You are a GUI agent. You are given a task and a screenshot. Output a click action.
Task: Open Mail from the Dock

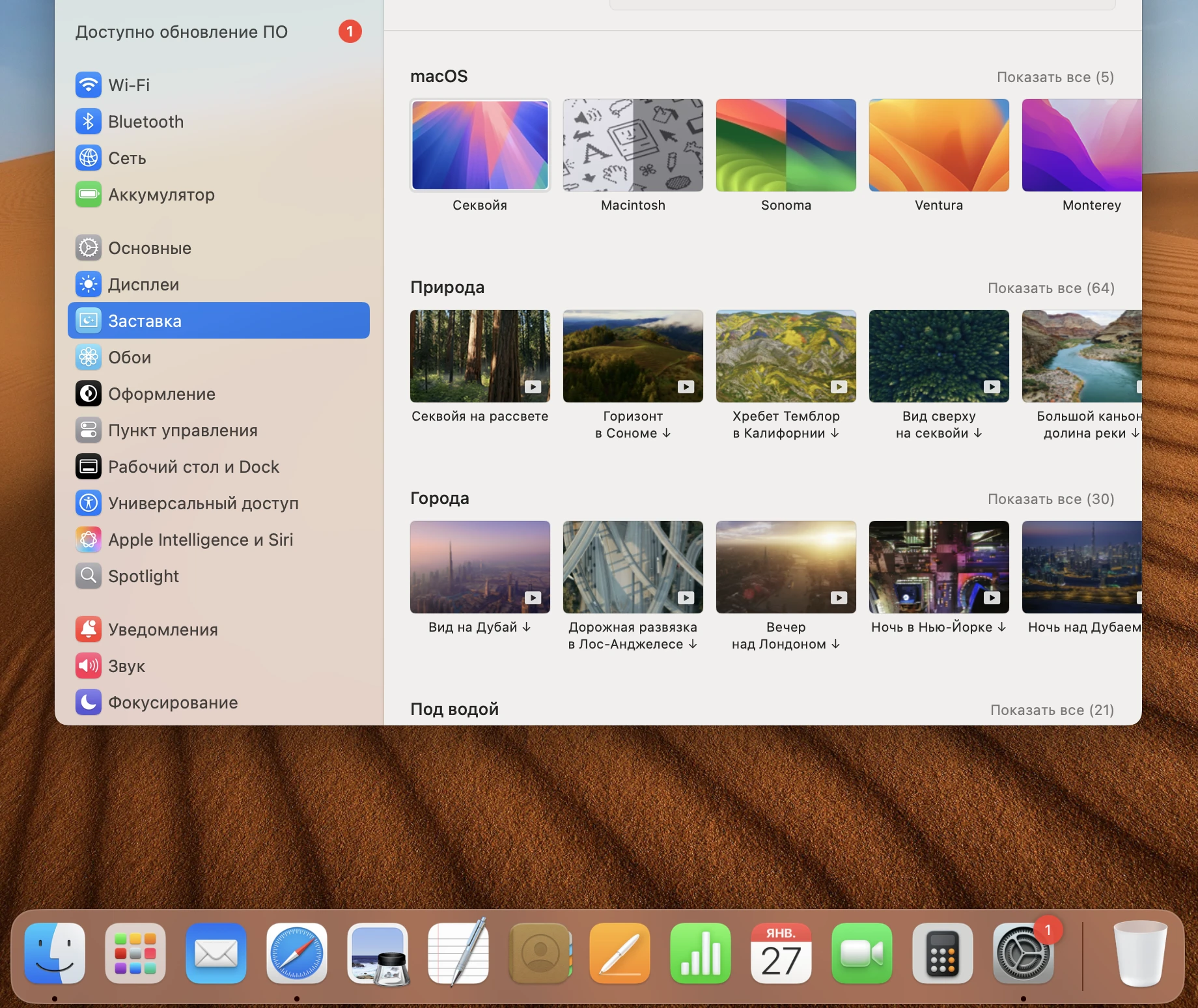216,953
